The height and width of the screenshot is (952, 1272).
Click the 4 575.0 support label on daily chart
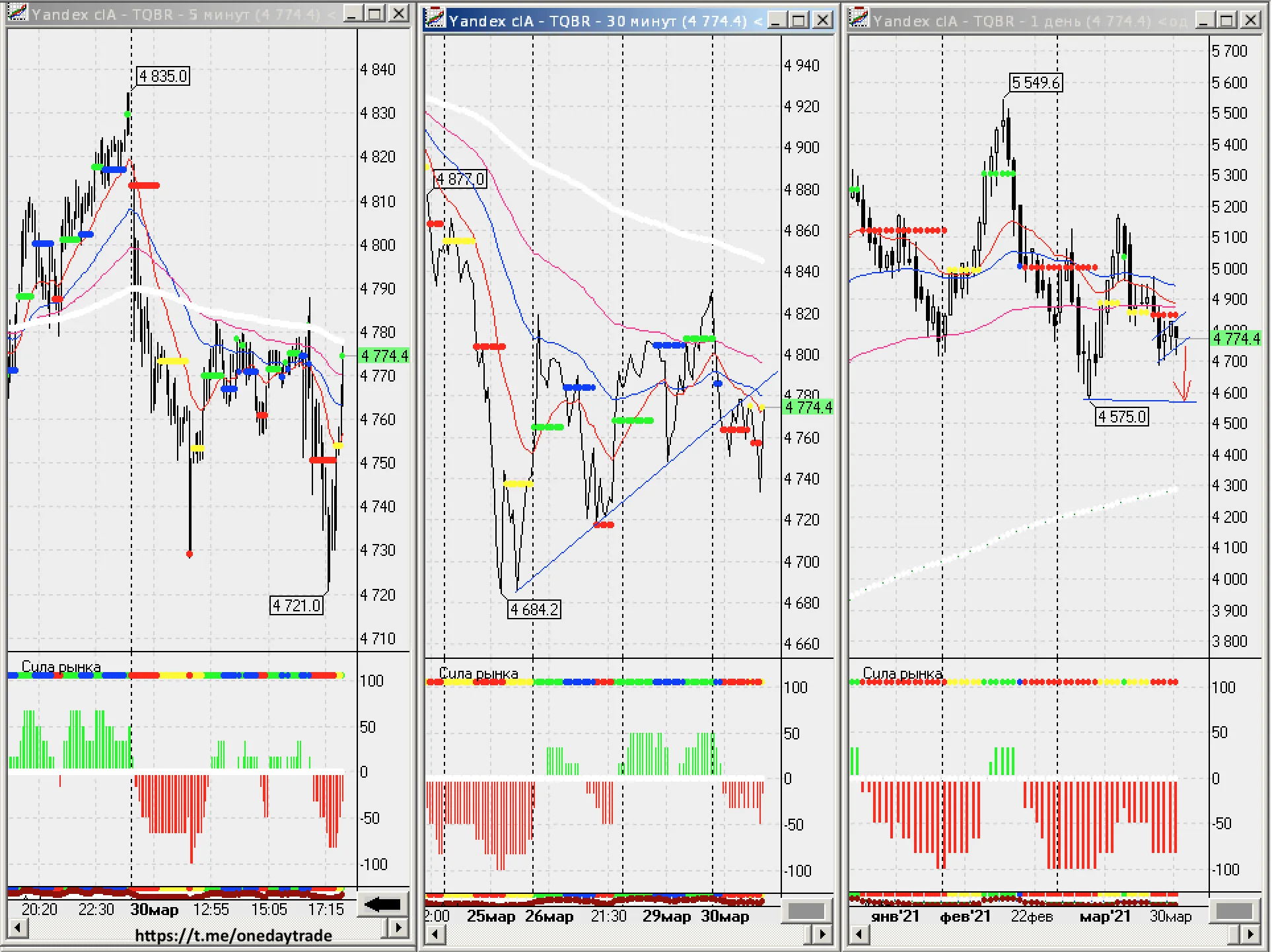pyautogui.click(x=1122, y=417)
